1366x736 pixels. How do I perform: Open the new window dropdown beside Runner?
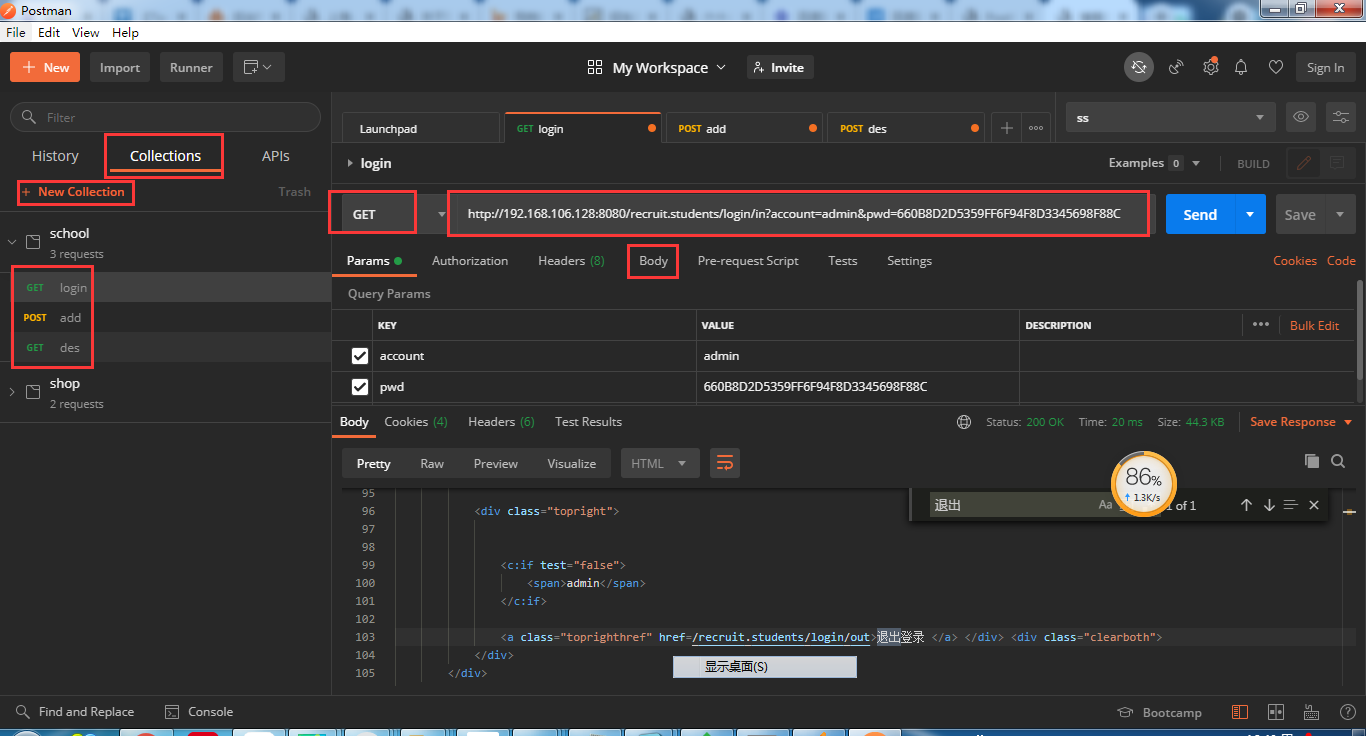[258, 67]
